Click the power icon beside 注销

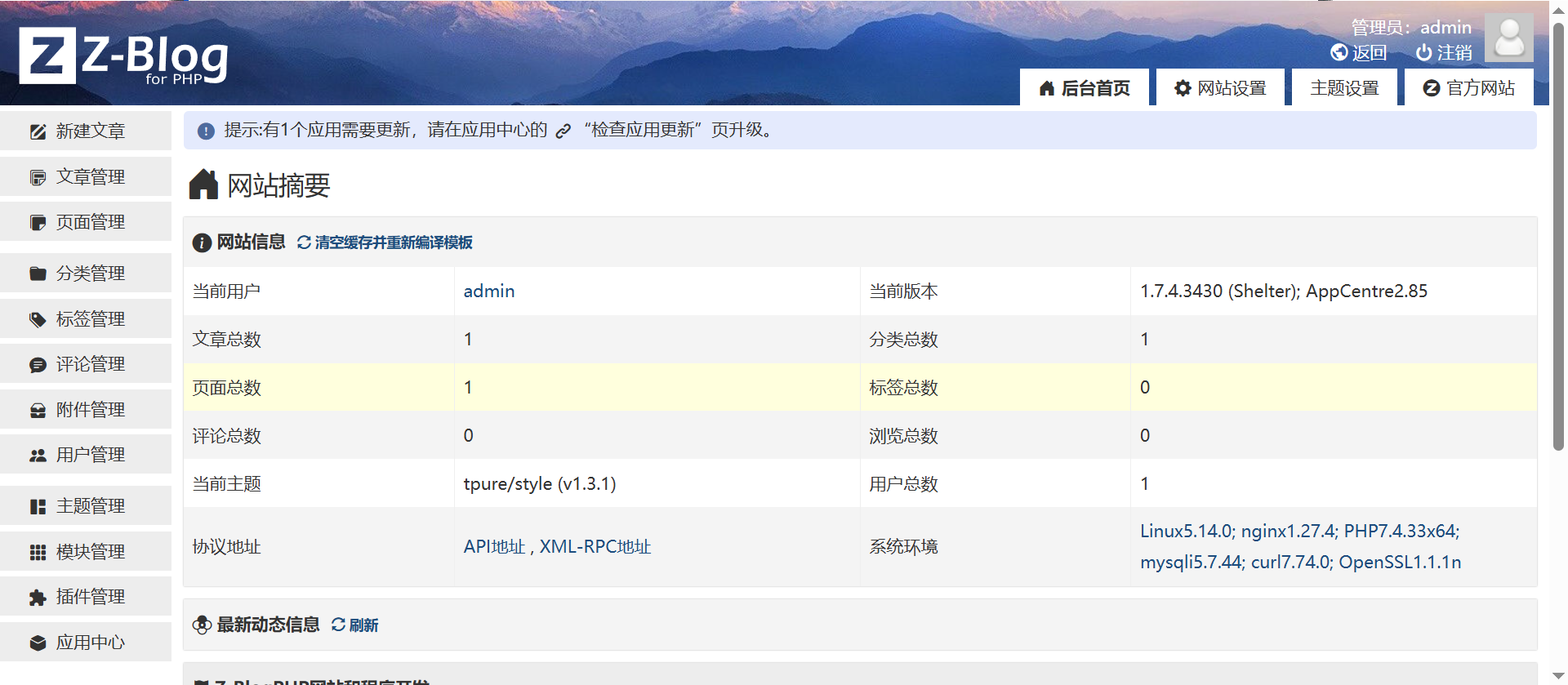[x=1423, y=52]
